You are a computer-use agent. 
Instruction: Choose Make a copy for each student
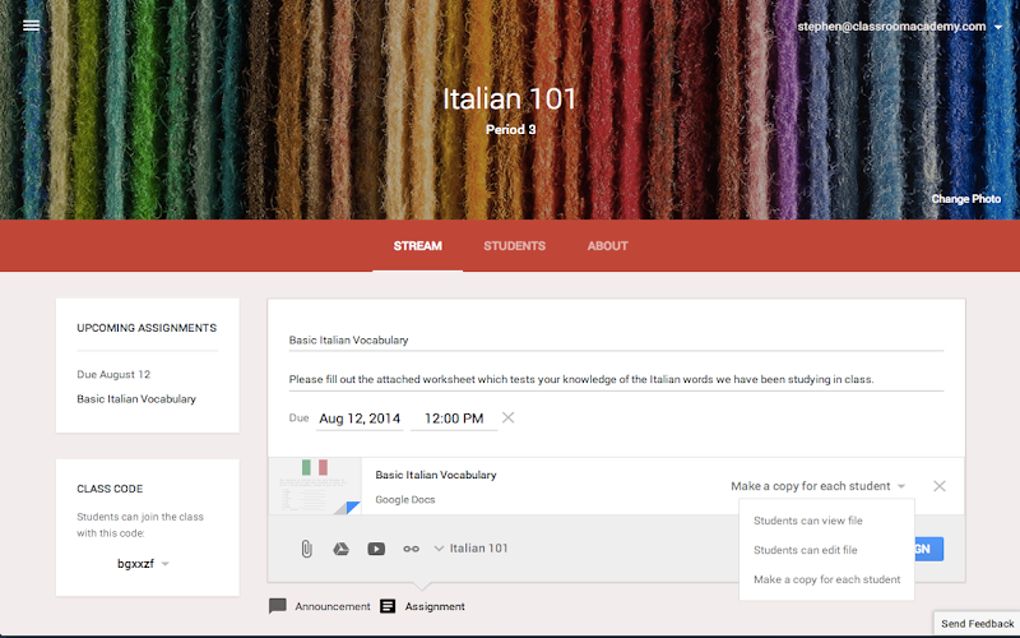pyautogui.click(x=826, y=579)
